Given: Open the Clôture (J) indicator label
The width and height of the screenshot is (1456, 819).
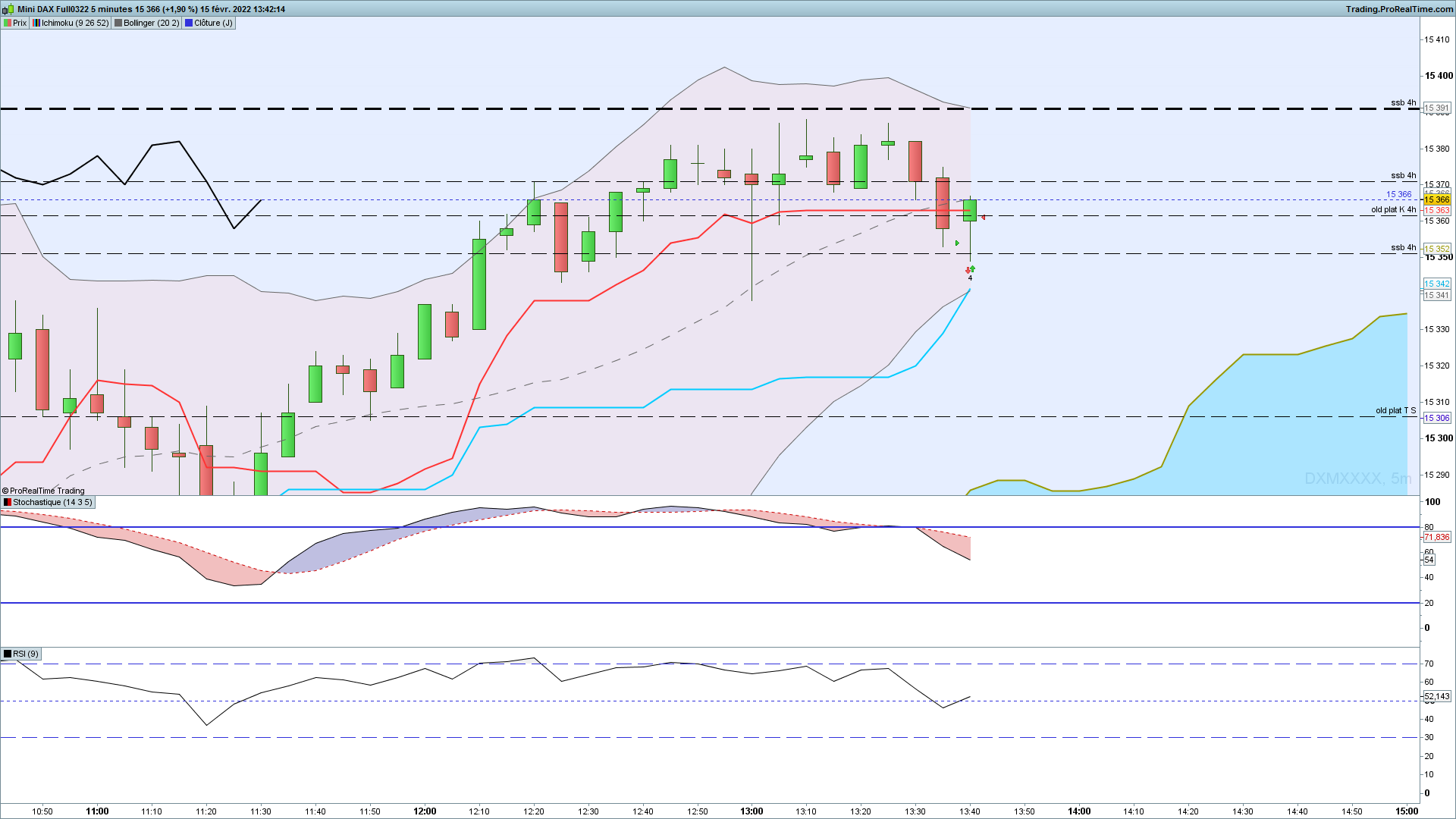Looking at the screenshot, I should pos(213,23).
